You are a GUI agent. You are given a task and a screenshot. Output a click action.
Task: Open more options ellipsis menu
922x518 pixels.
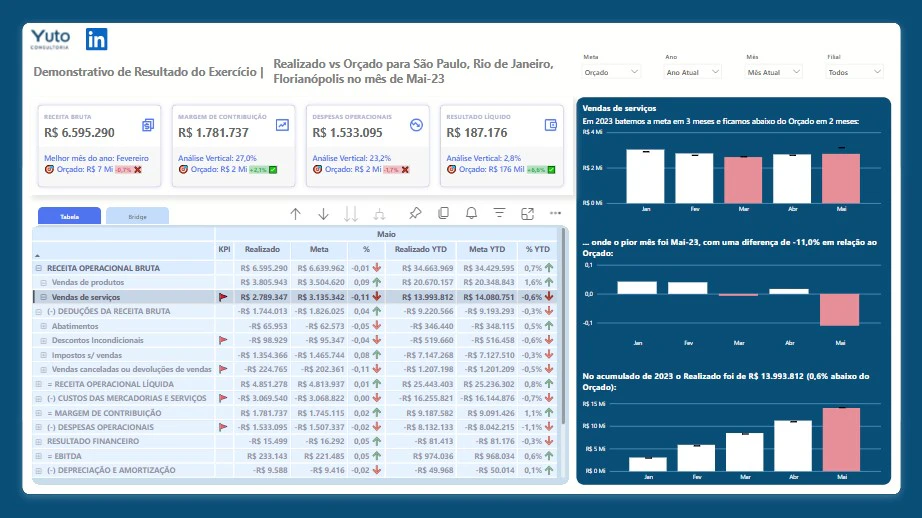pos(555,213)
